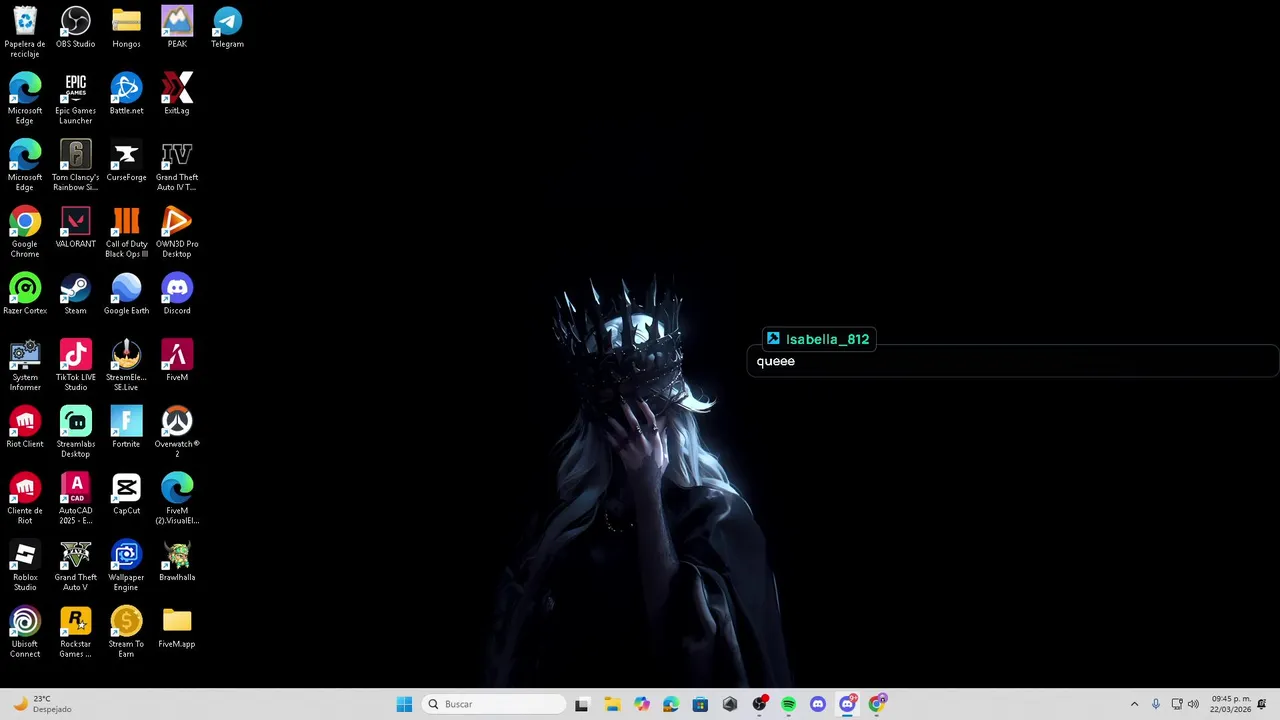Launch VALORANT from the desktop
1280x720 pixels.
click(76, 228)
